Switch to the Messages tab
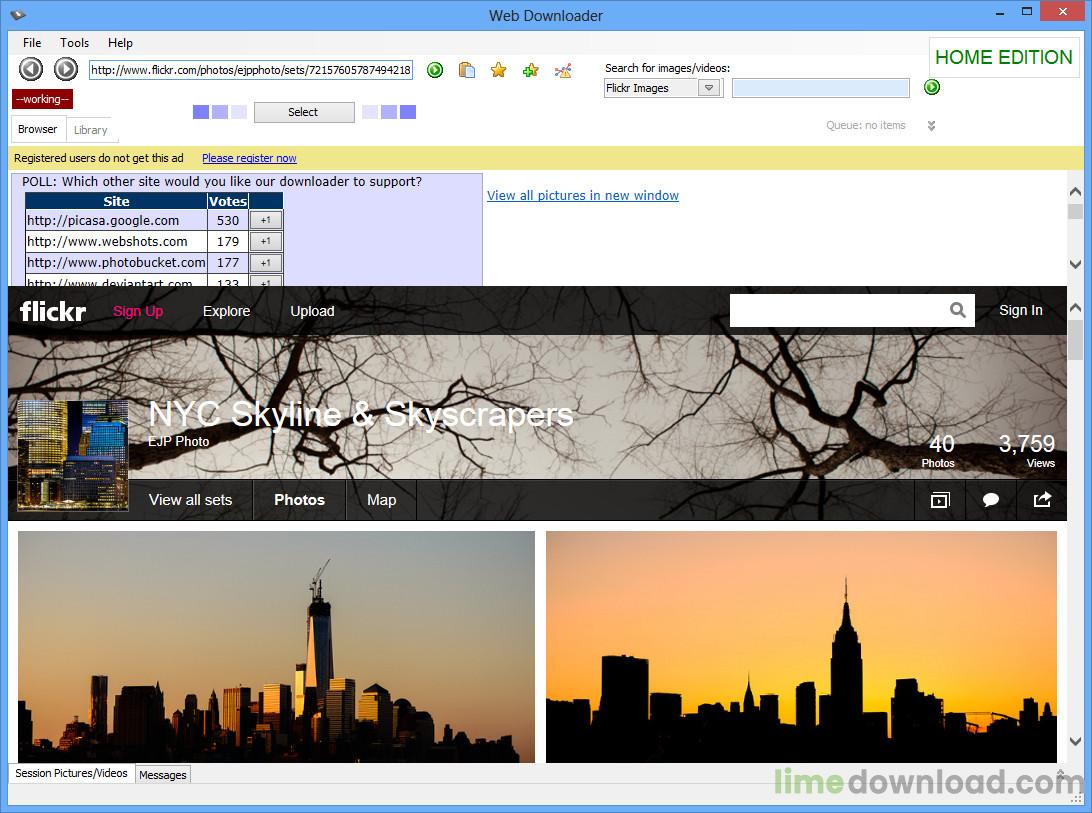1092x813 pixels. (163, 775)
